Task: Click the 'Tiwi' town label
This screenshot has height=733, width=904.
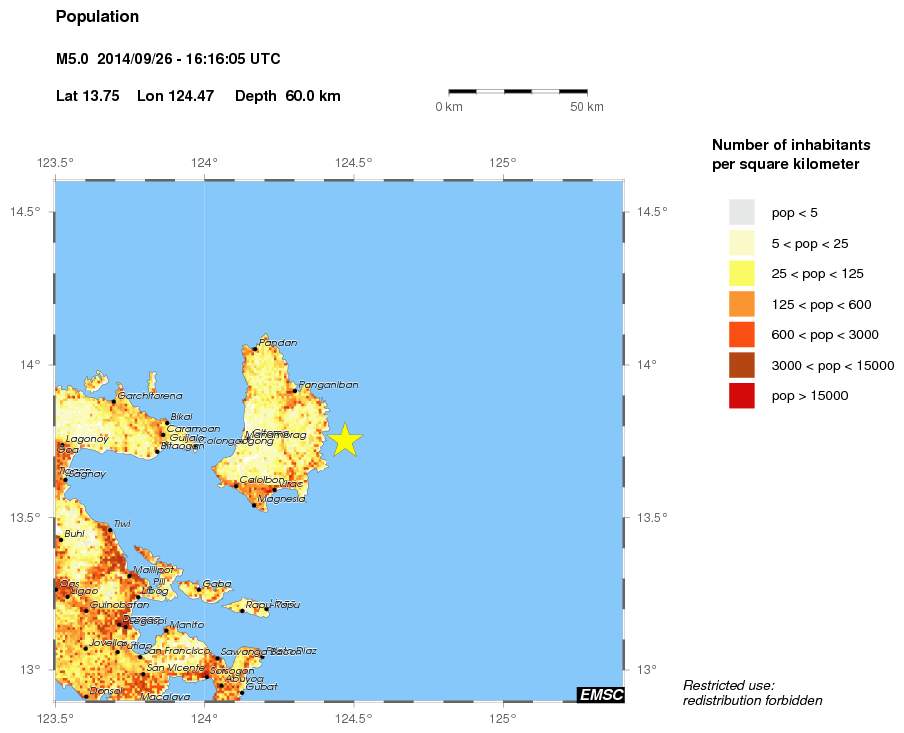Action: pos(122,524)
